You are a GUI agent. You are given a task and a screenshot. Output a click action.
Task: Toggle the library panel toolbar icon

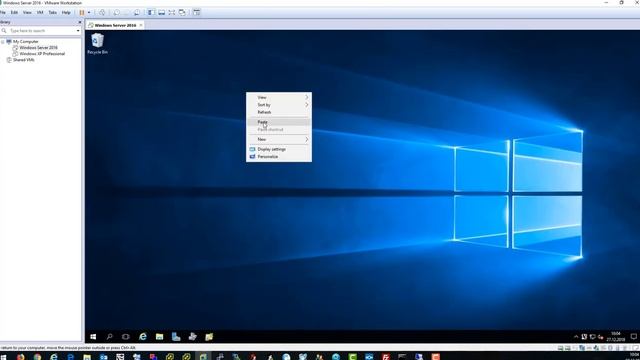coord(151,13)
